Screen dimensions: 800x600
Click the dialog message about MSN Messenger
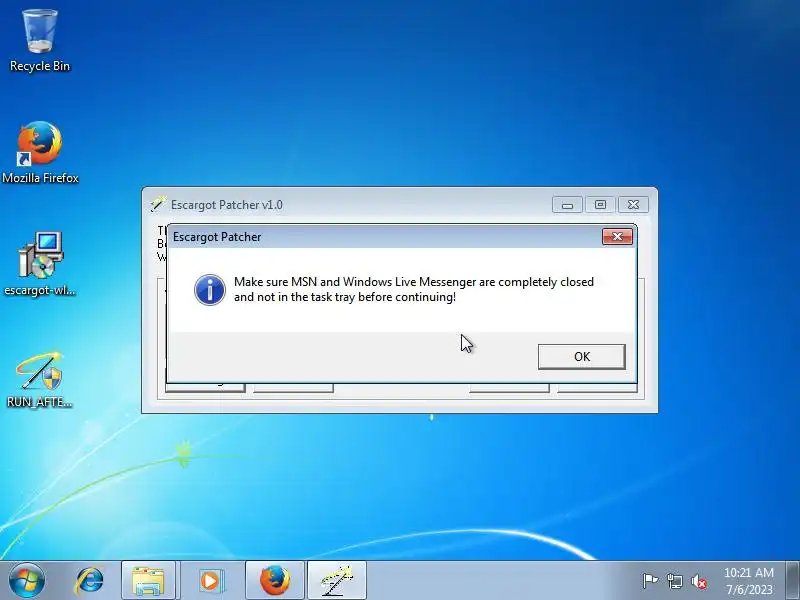pos(414,289)
